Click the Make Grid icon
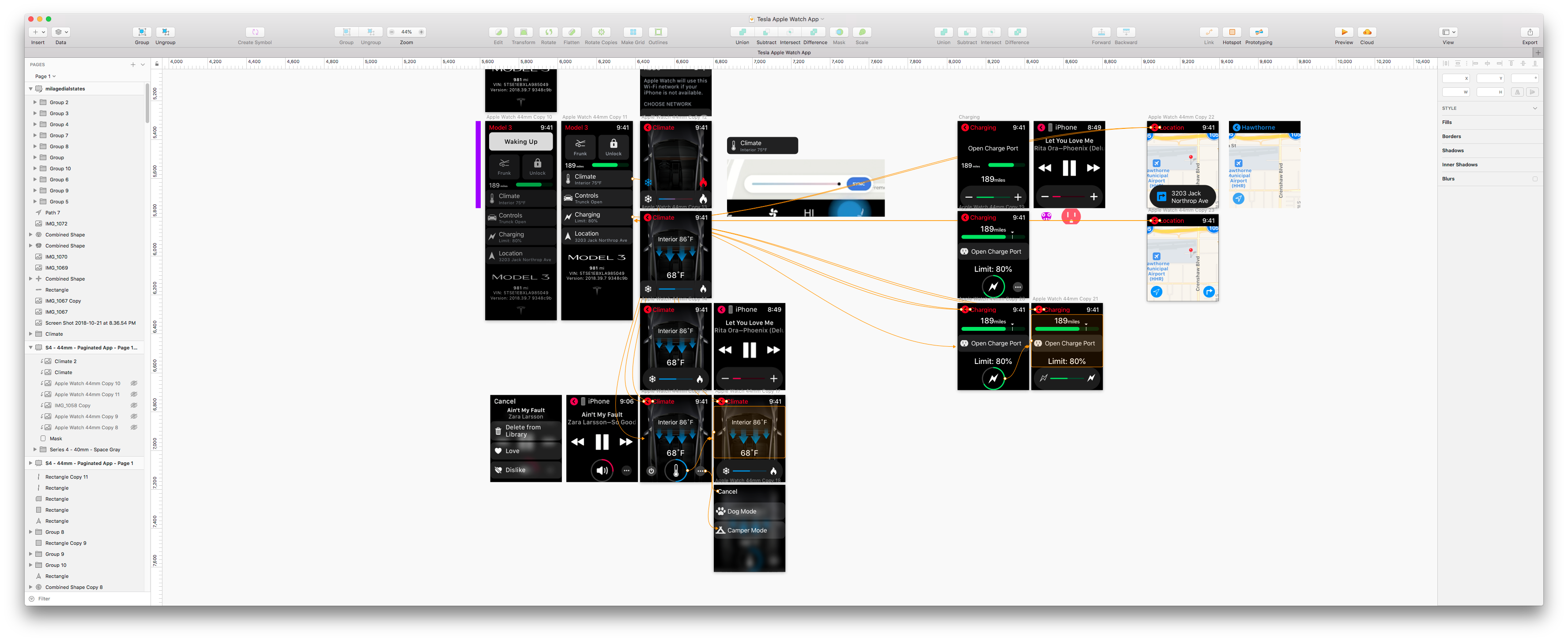Image resolution: width=1568 pixels, height=641 pixels. coord(633,32)
